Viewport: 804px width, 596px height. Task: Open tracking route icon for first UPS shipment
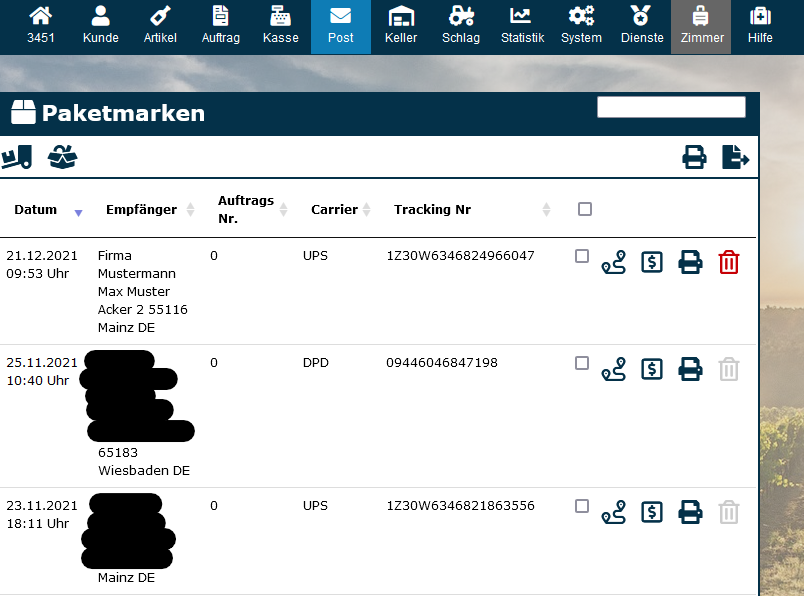point(613,263)
